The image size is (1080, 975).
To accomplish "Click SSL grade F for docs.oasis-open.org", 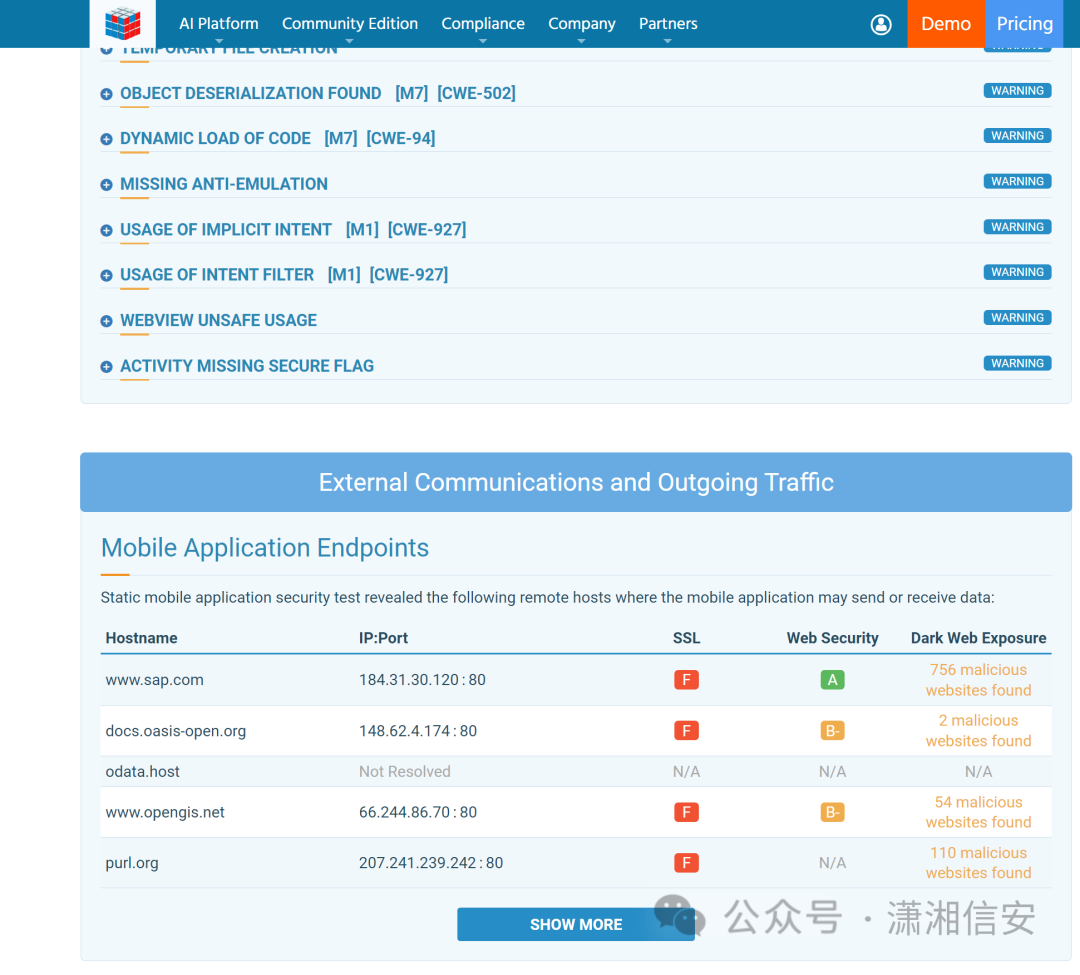I will [686, 731].
